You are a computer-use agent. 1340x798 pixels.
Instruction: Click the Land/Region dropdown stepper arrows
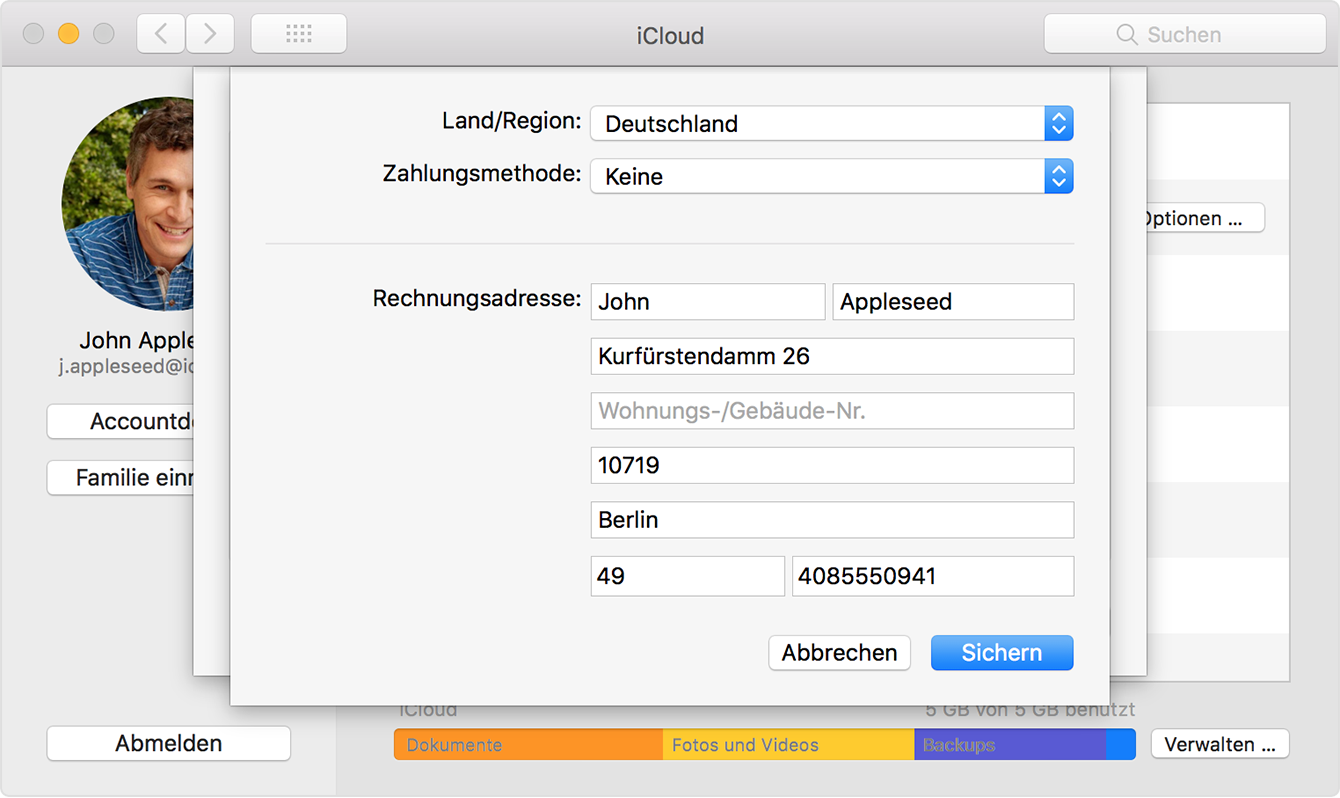click(1058, 123)
